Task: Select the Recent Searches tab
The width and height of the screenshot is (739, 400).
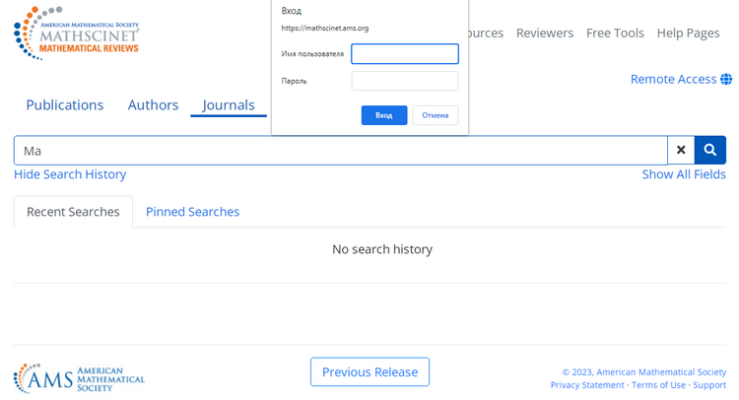Action: click(73, 212)
